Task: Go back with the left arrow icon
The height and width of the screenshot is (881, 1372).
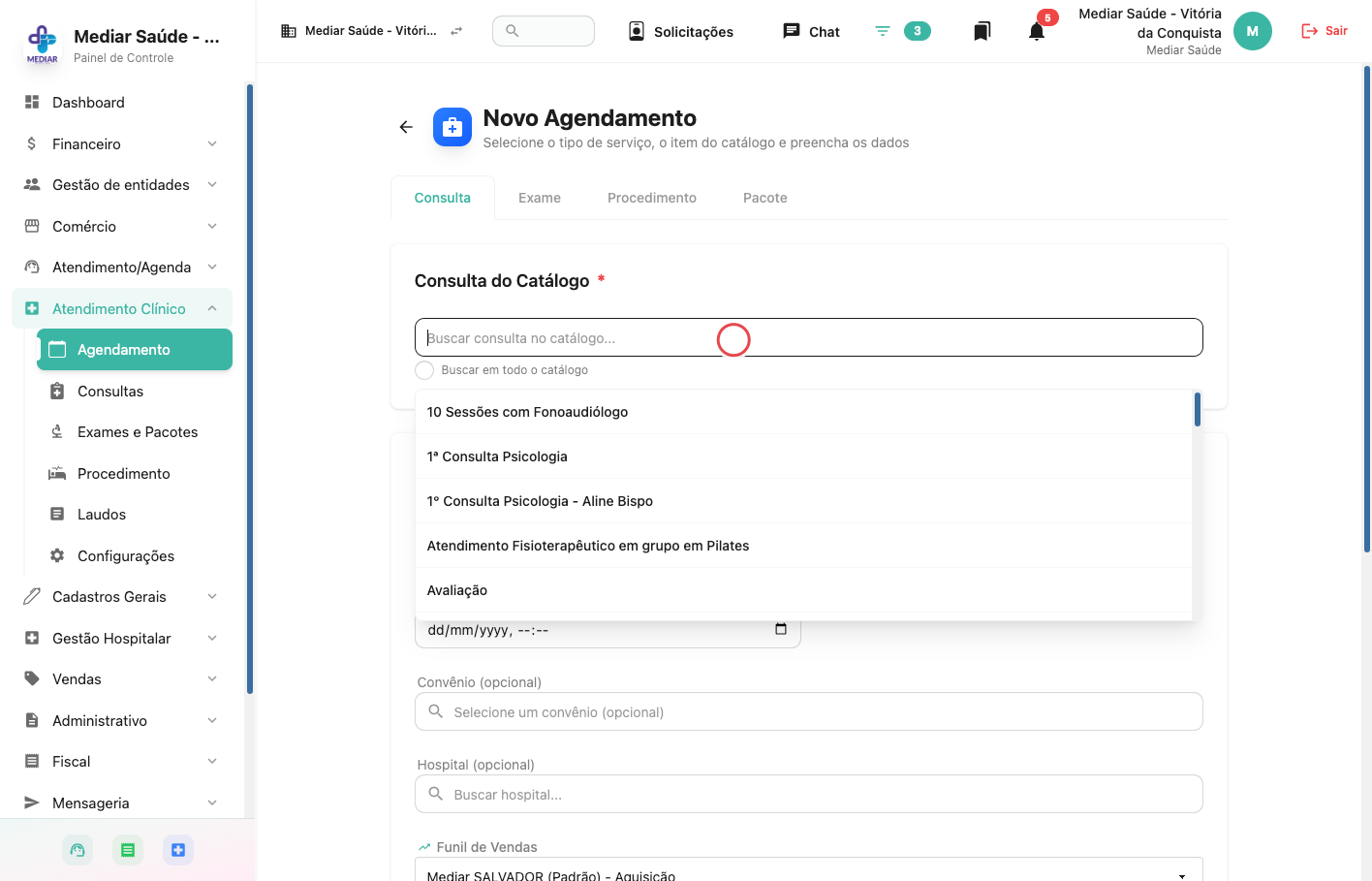Action: pyautogui.click(x=406, y=127)
